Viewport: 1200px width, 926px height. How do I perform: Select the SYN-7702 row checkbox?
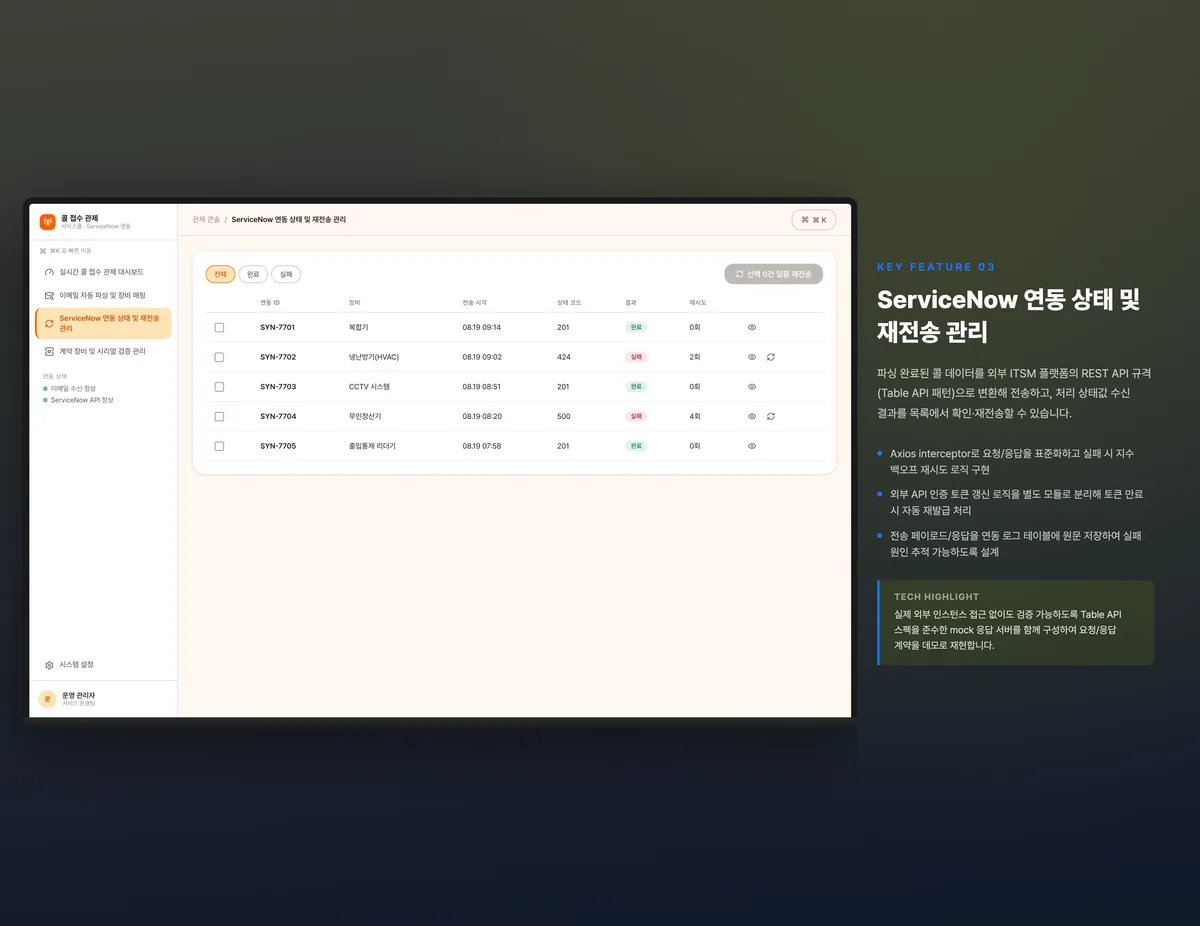220,357
